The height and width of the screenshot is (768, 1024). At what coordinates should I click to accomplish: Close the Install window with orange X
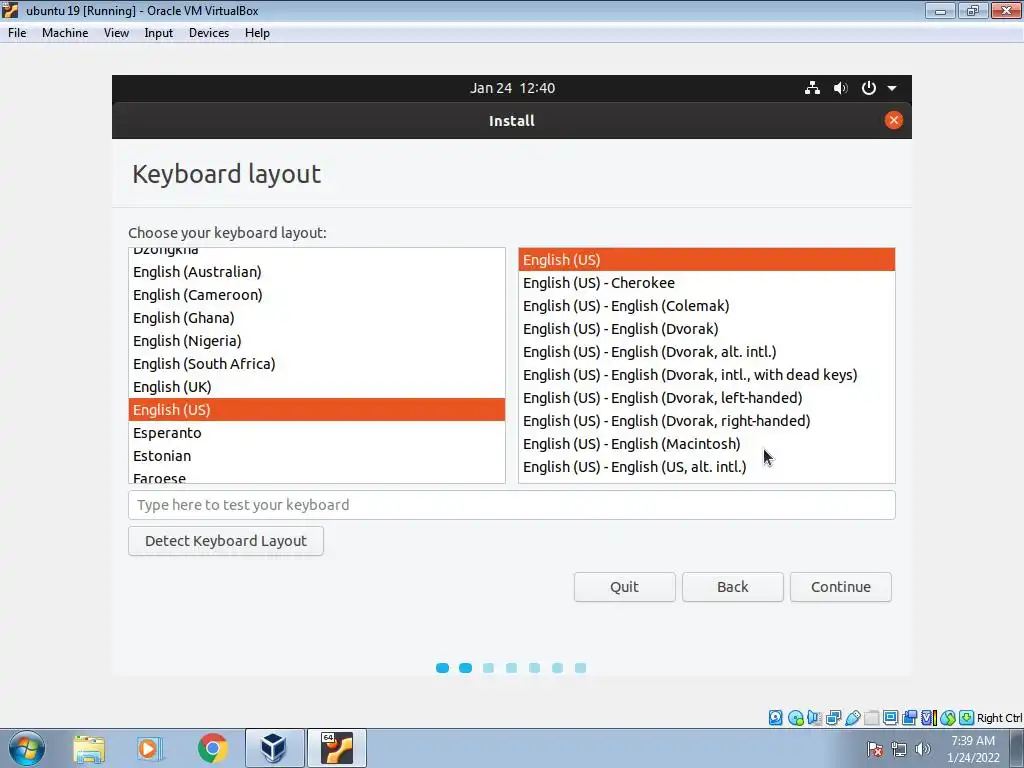tap(893, 120)
